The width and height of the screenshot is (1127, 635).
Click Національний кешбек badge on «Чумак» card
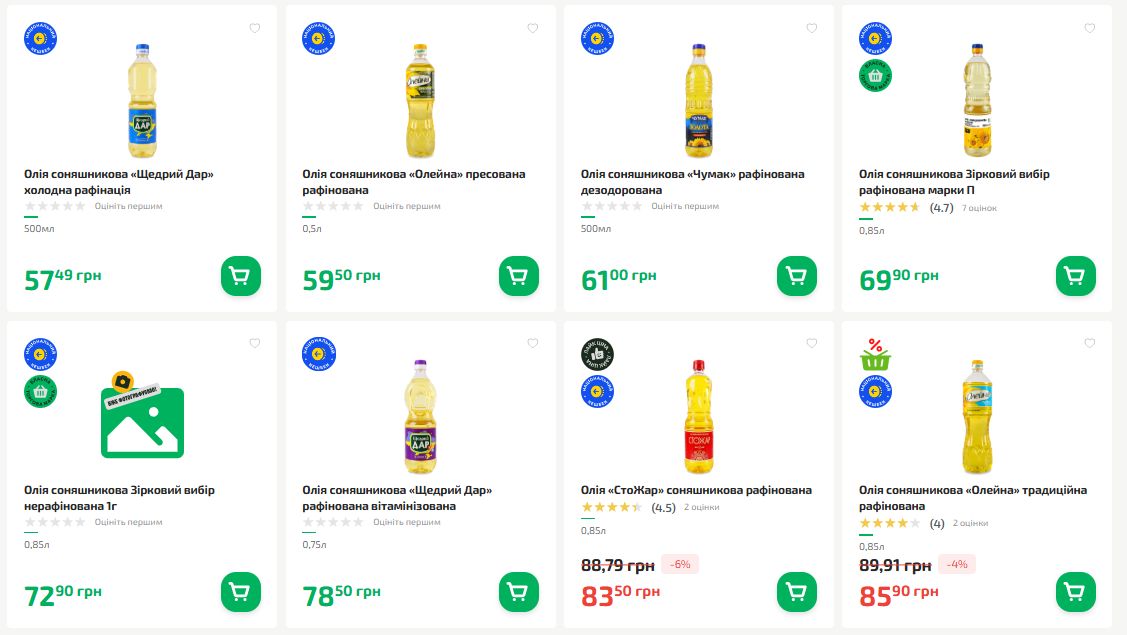coord(597,39)
